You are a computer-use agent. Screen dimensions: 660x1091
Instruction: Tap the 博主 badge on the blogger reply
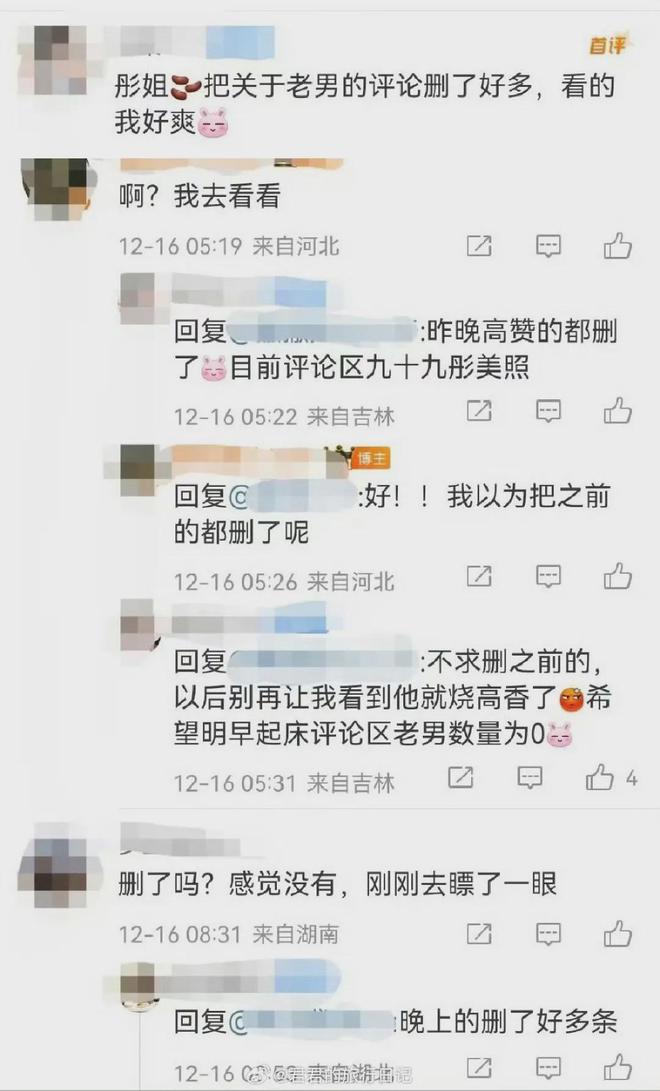pos(371,459)
